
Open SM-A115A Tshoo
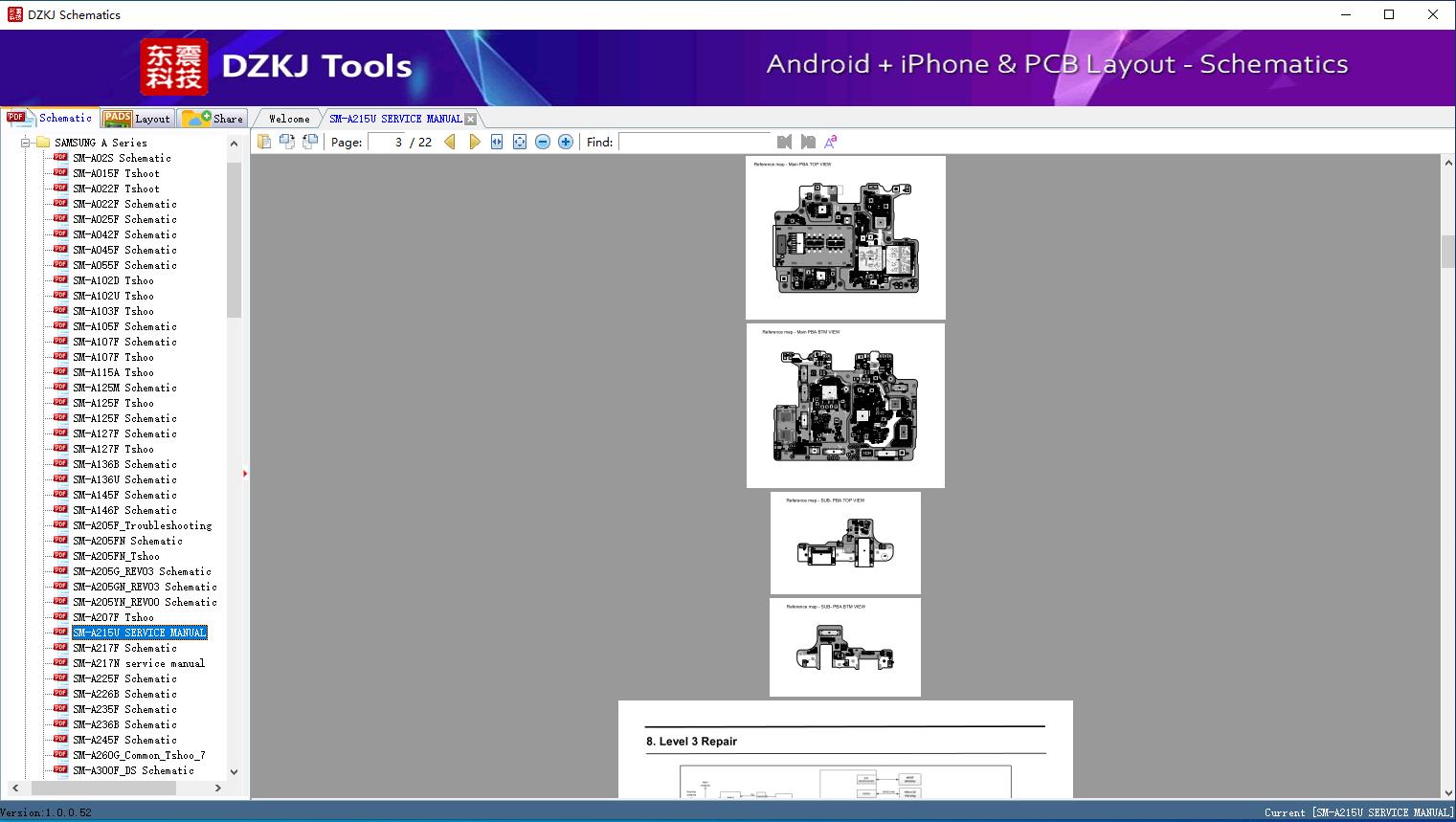coord(113,372)
